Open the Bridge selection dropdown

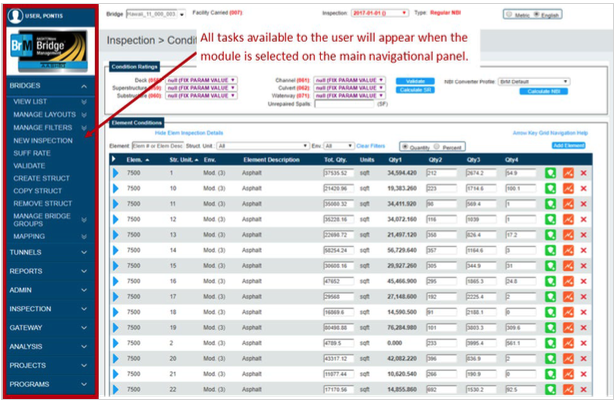(x=156, y=14)
